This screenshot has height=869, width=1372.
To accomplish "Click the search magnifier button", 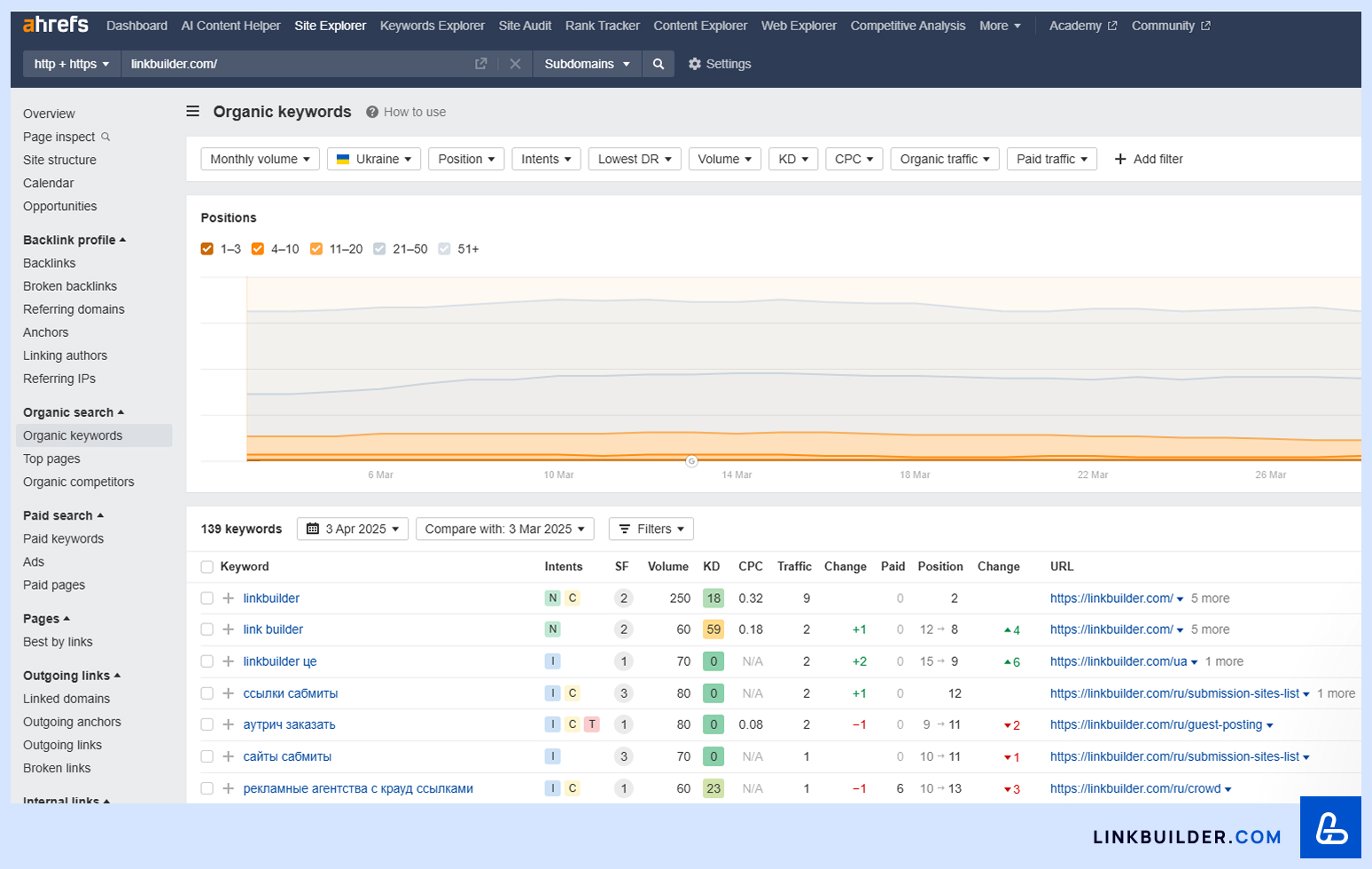I will pyautogui.click(x=658, y=64).
